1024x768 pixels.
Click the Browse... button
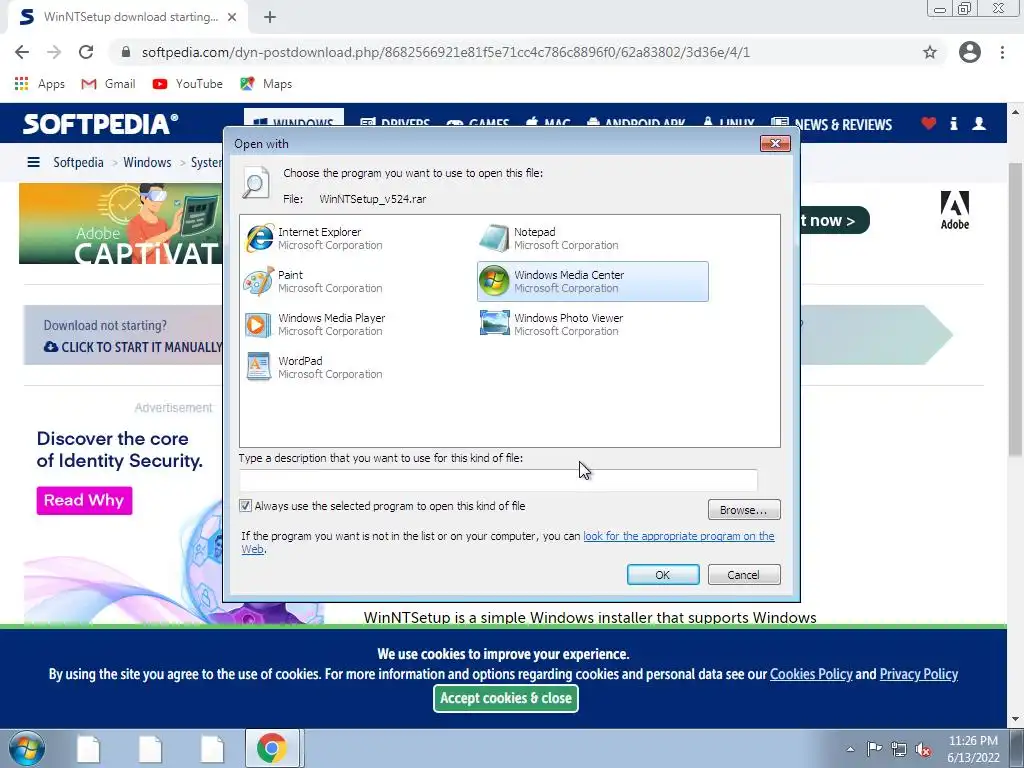744,509
